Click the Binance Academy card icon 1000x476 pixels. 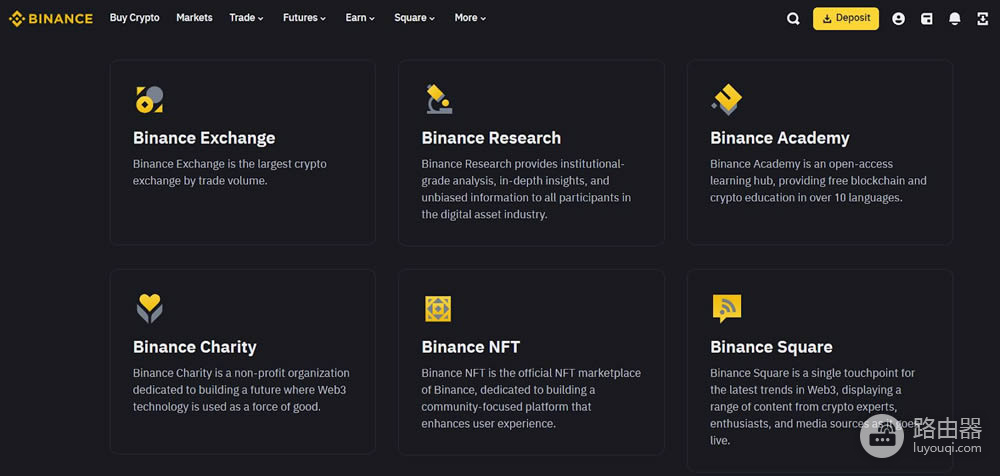[x=727, y=100]
